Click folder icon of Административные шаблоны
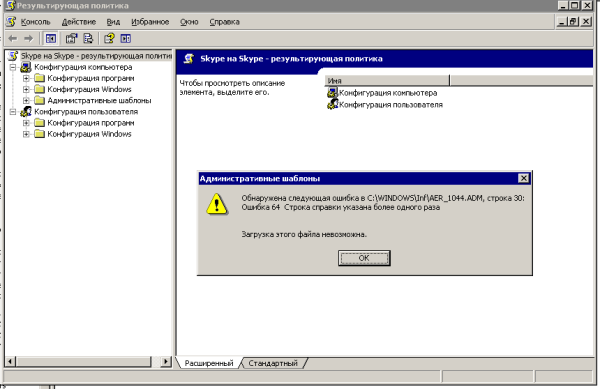 39,101
